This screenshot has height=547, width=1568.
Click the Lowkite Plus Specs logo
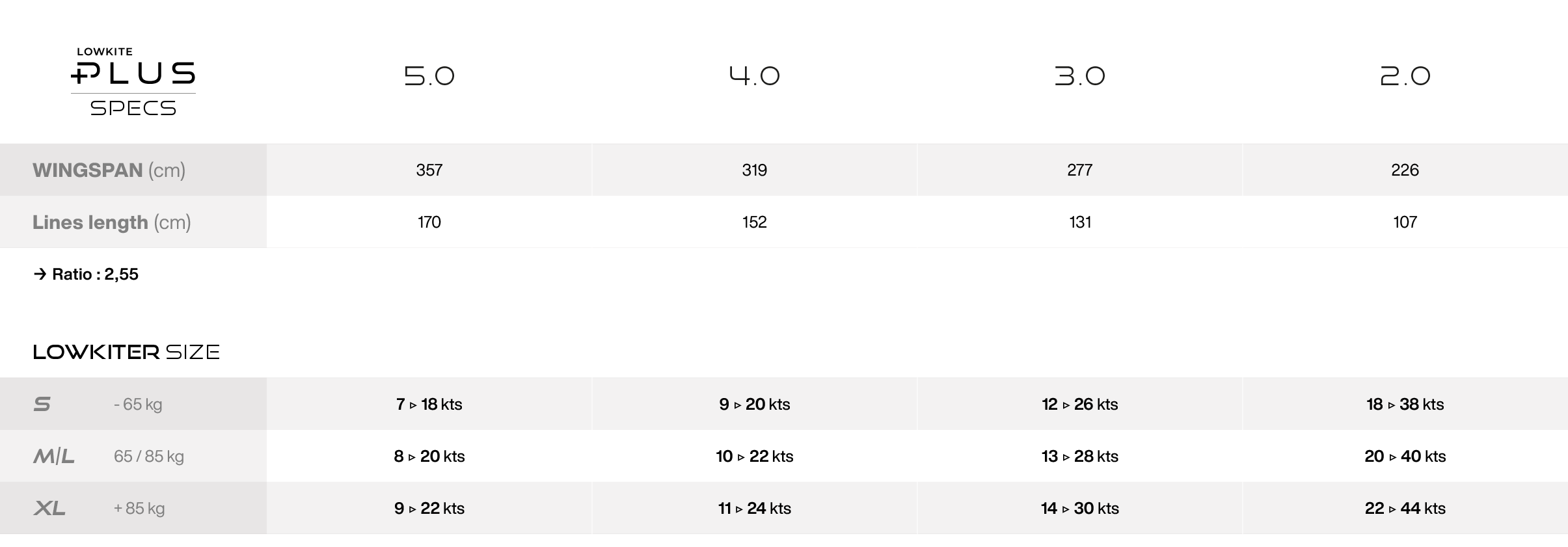click(x=133, y=82)
